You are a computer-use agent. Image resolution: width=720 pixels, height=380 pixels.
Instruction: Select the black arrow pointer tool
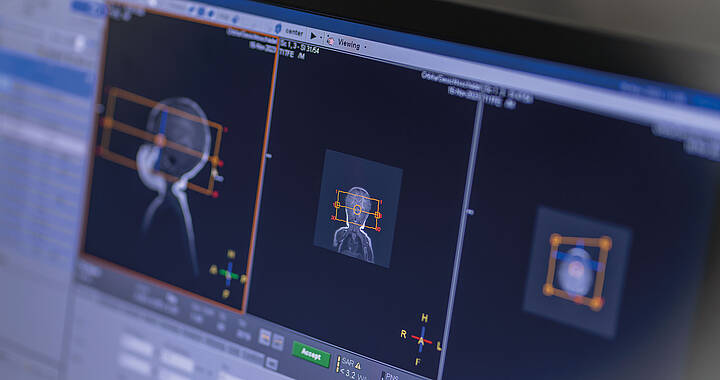click(313, 36)
